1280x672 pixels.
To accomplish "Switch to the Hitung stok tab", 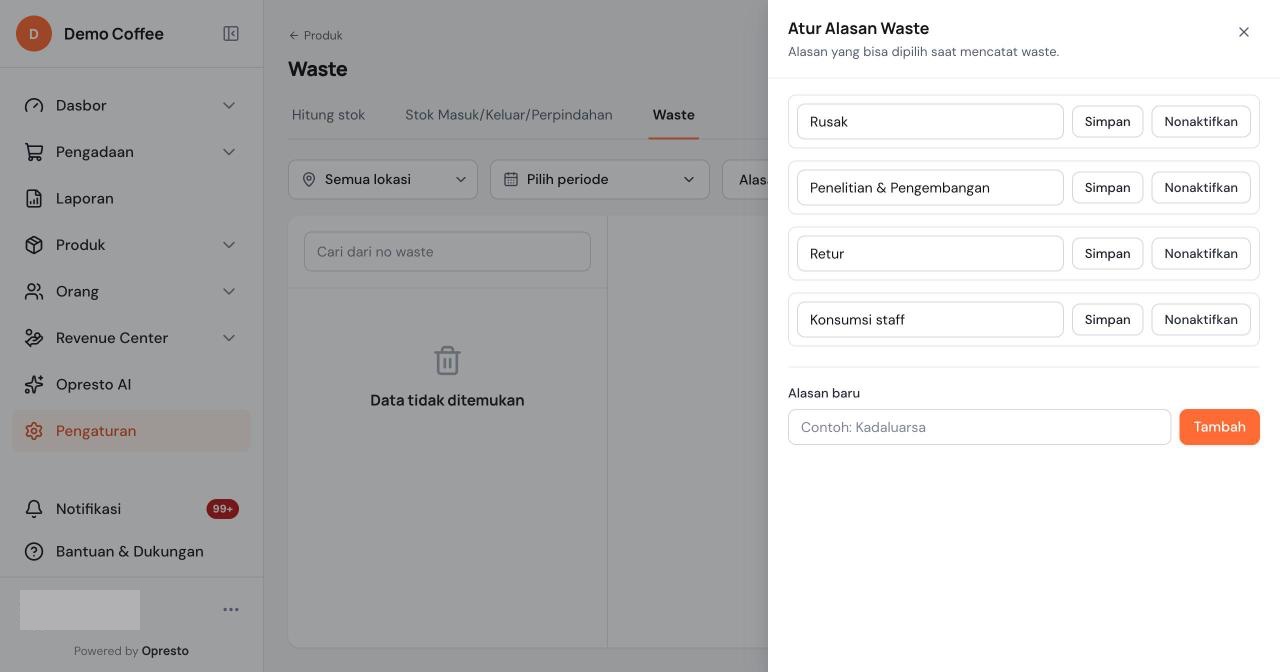I will pos(328,115).
